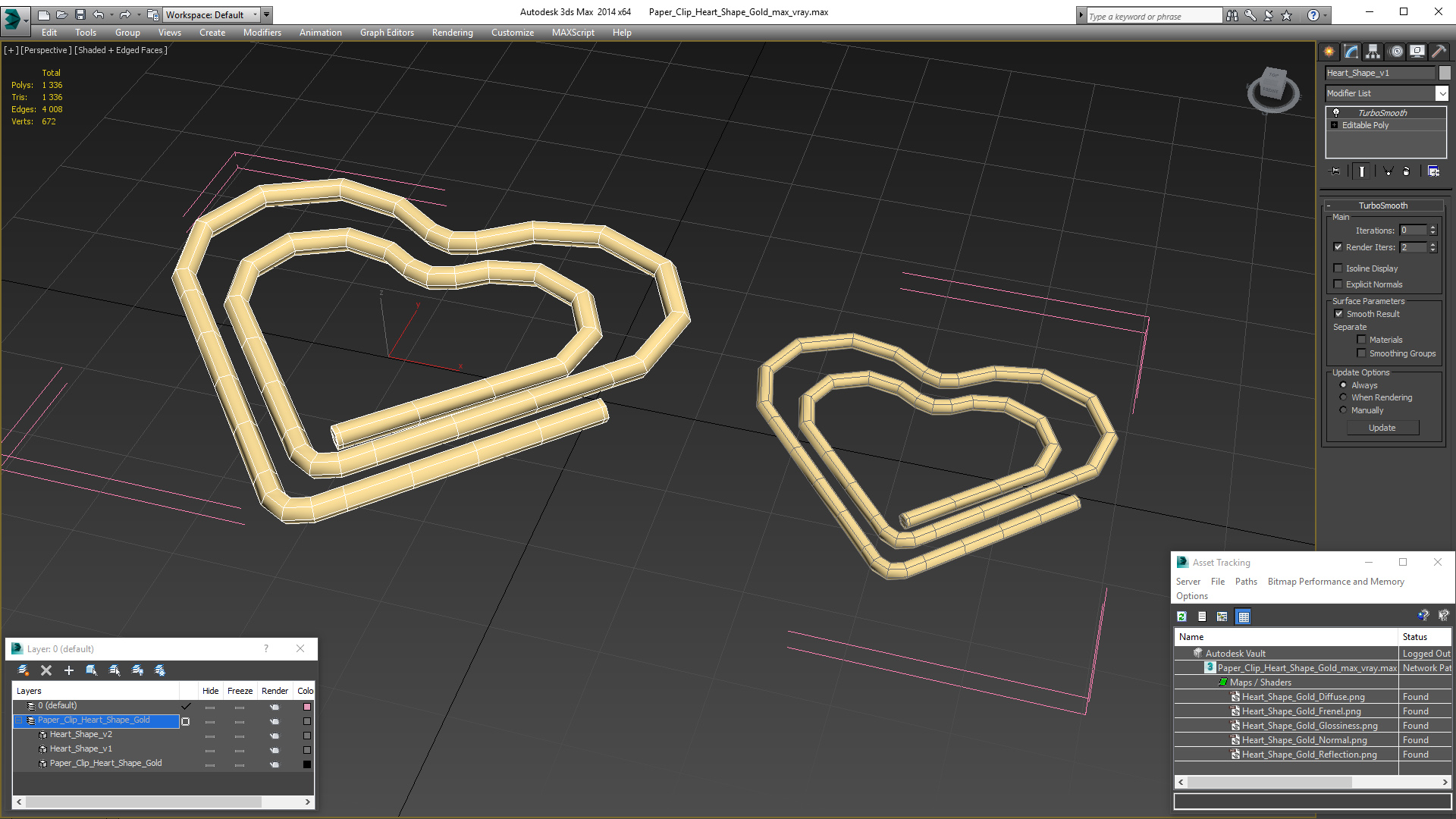
Task: Open Quick Access Toolbar customize dropdown
Action: (266, 14)
